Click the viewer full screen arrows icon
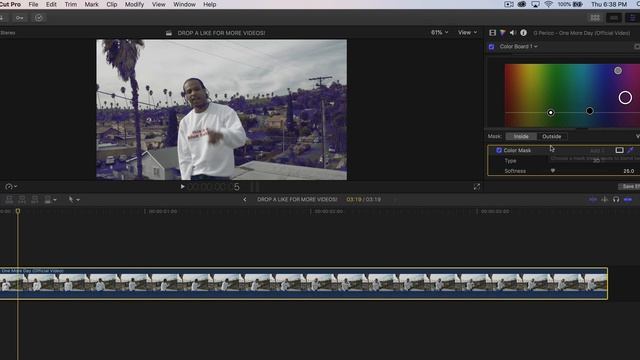This screenshot has height=360, width=640. coord(476,187)
